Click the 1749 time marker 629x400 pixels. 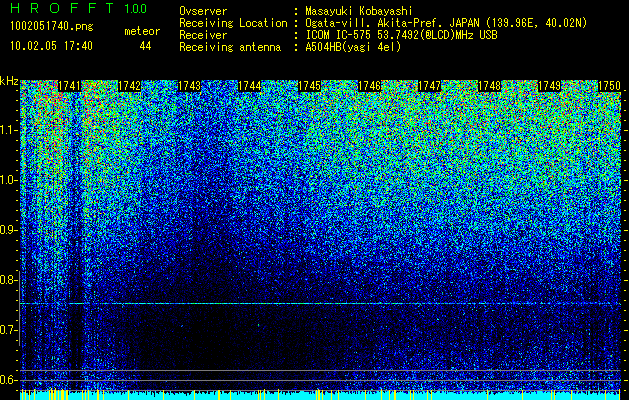point(549,86)
